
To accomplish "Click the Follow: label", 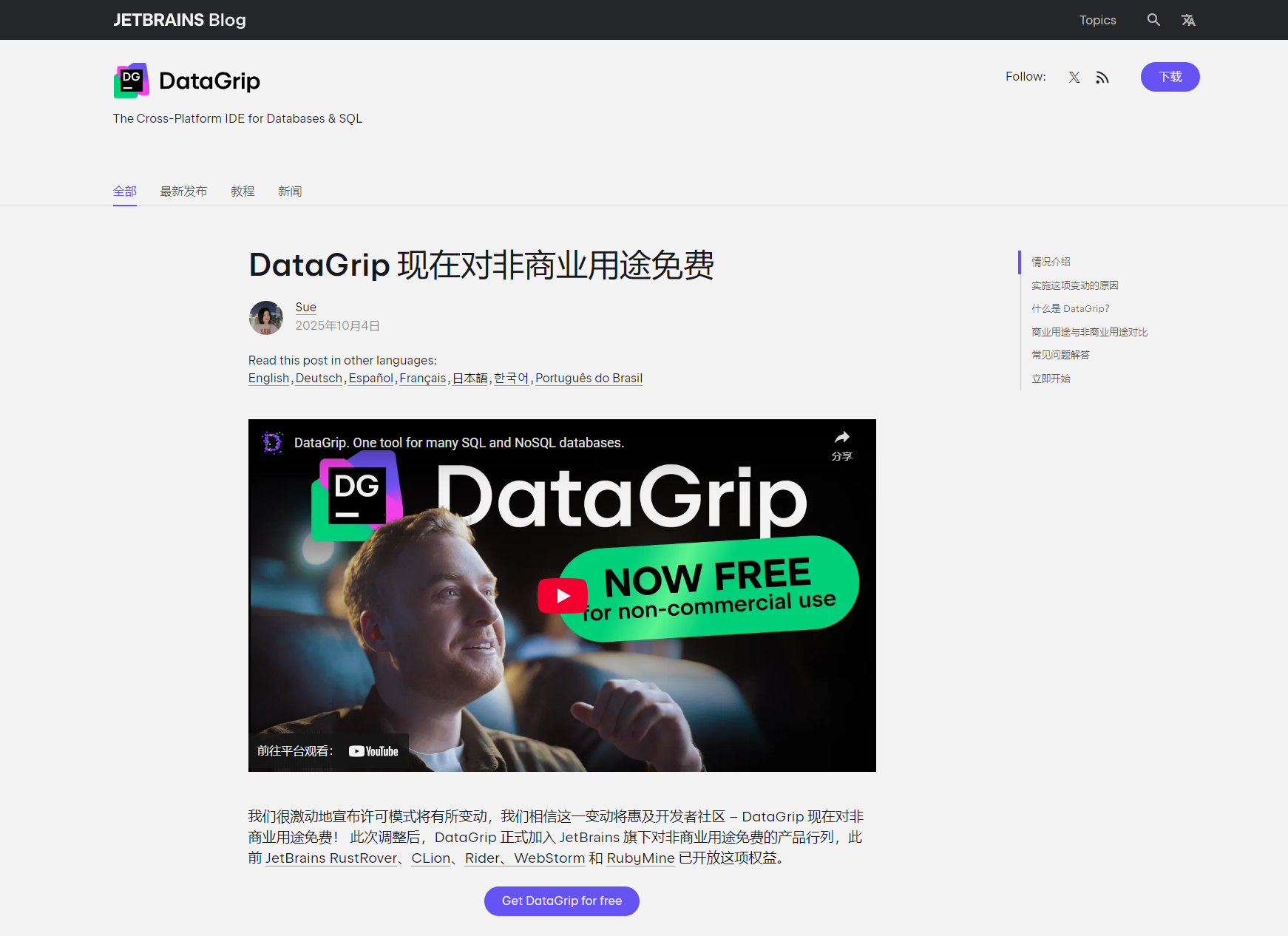I will click(1026, 77).
